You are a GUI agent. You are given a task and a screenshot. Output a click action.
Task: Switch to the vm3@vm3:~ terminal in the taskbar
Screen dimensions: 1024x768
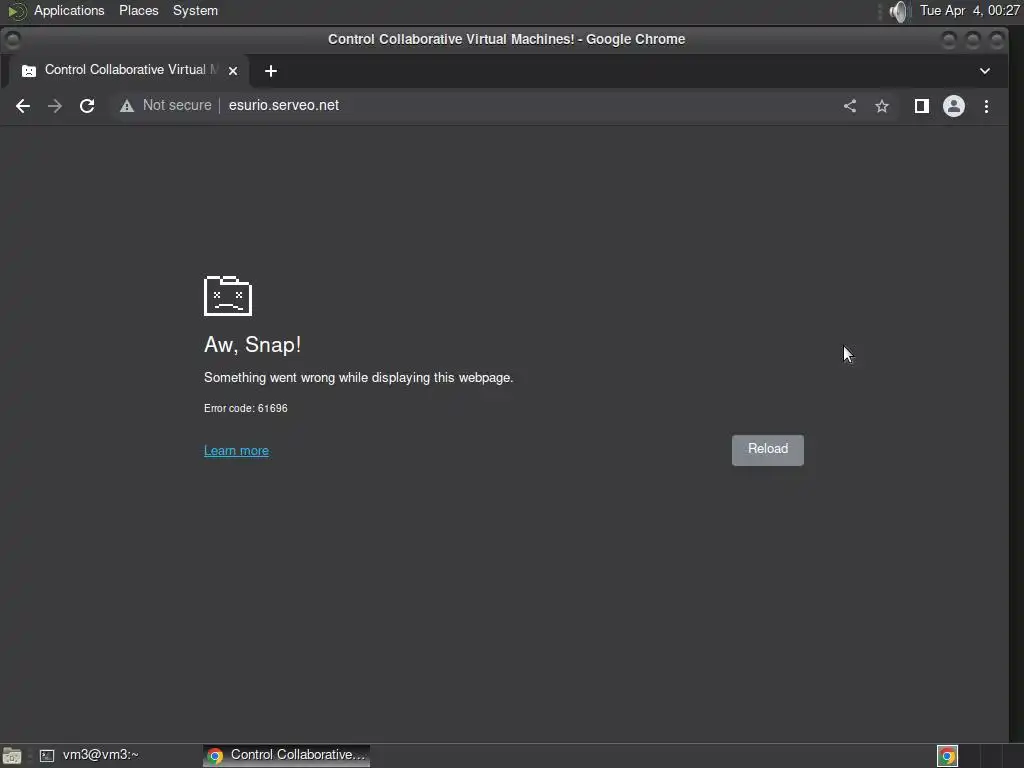click(x=89, y=755)
